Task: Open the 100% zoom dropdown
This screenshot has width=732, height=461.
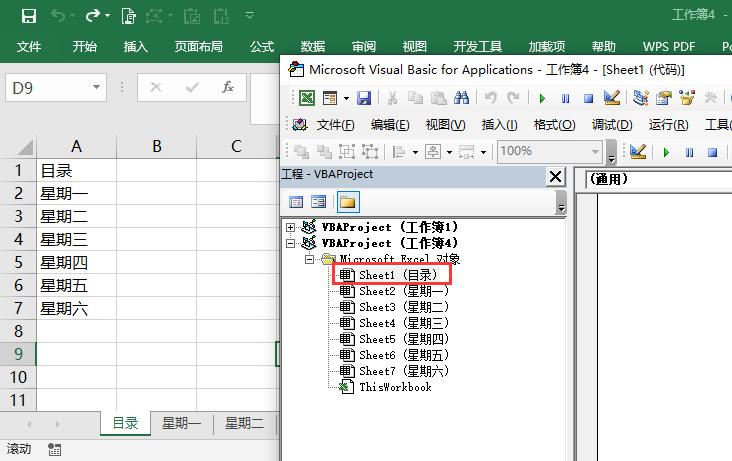Action: pyautogui.click(x=596, y=151)
